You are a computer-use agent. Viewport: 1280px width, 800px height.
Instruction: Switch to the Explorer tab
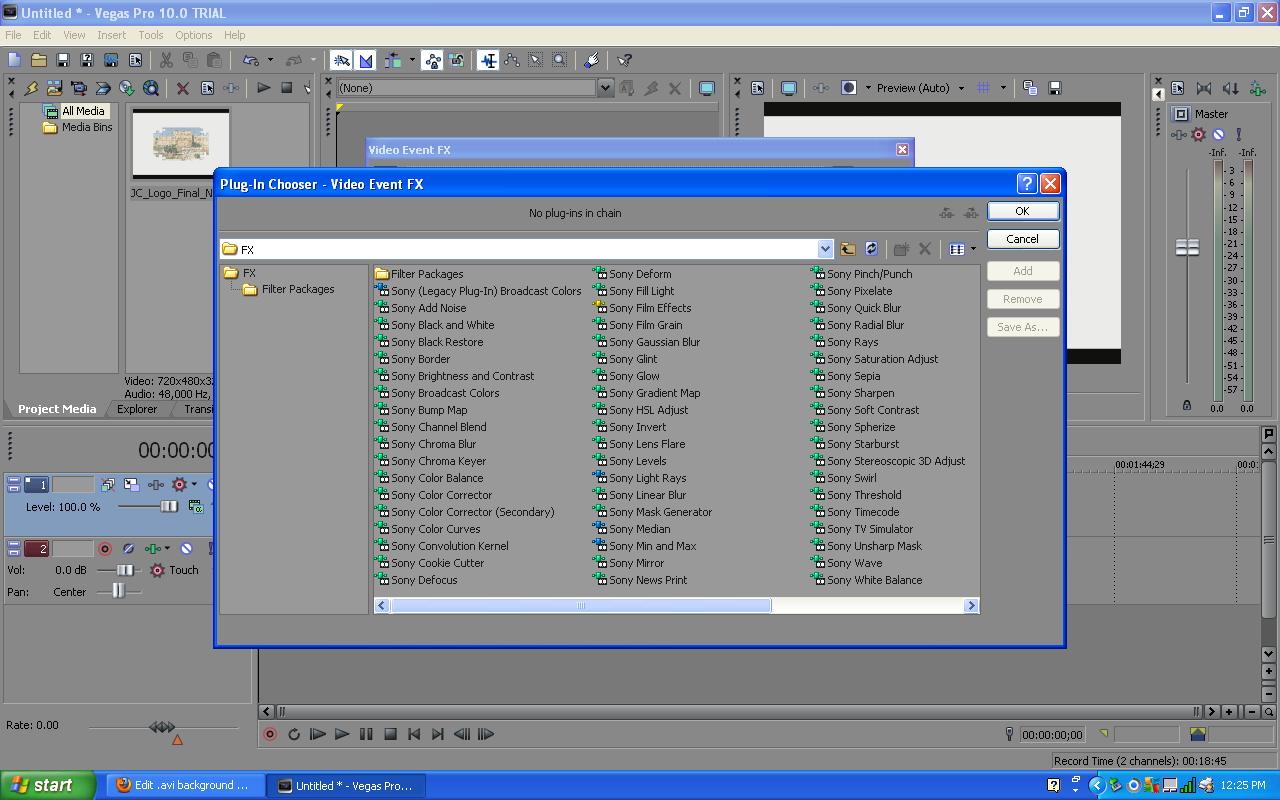[137, 409]
